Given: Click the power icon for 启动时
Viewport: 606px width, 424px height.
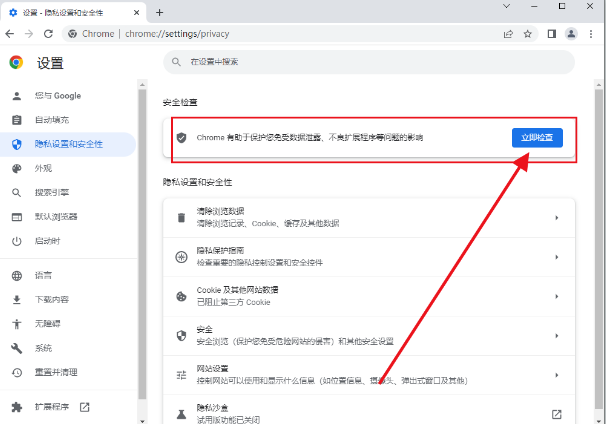Looking at the screenshot, I should 17,241.
